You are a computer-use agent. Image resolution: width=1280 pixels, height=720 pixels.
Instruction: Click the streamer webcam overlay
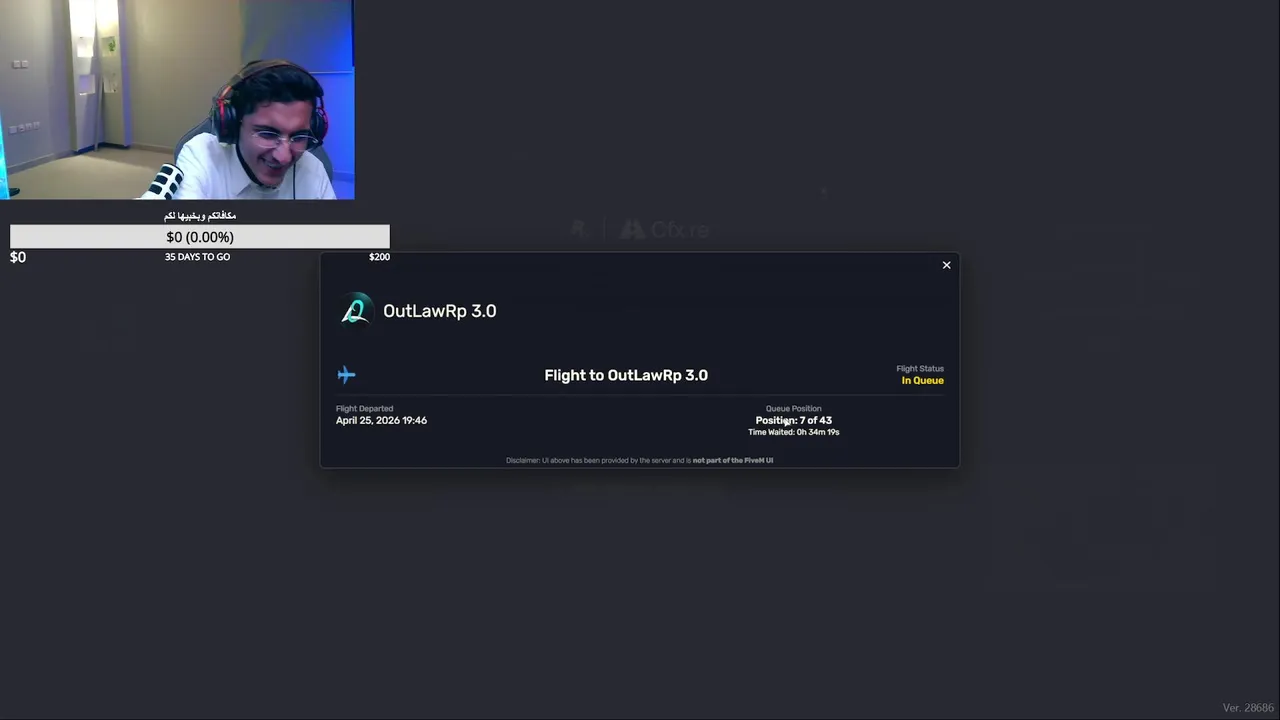(177, 100)
